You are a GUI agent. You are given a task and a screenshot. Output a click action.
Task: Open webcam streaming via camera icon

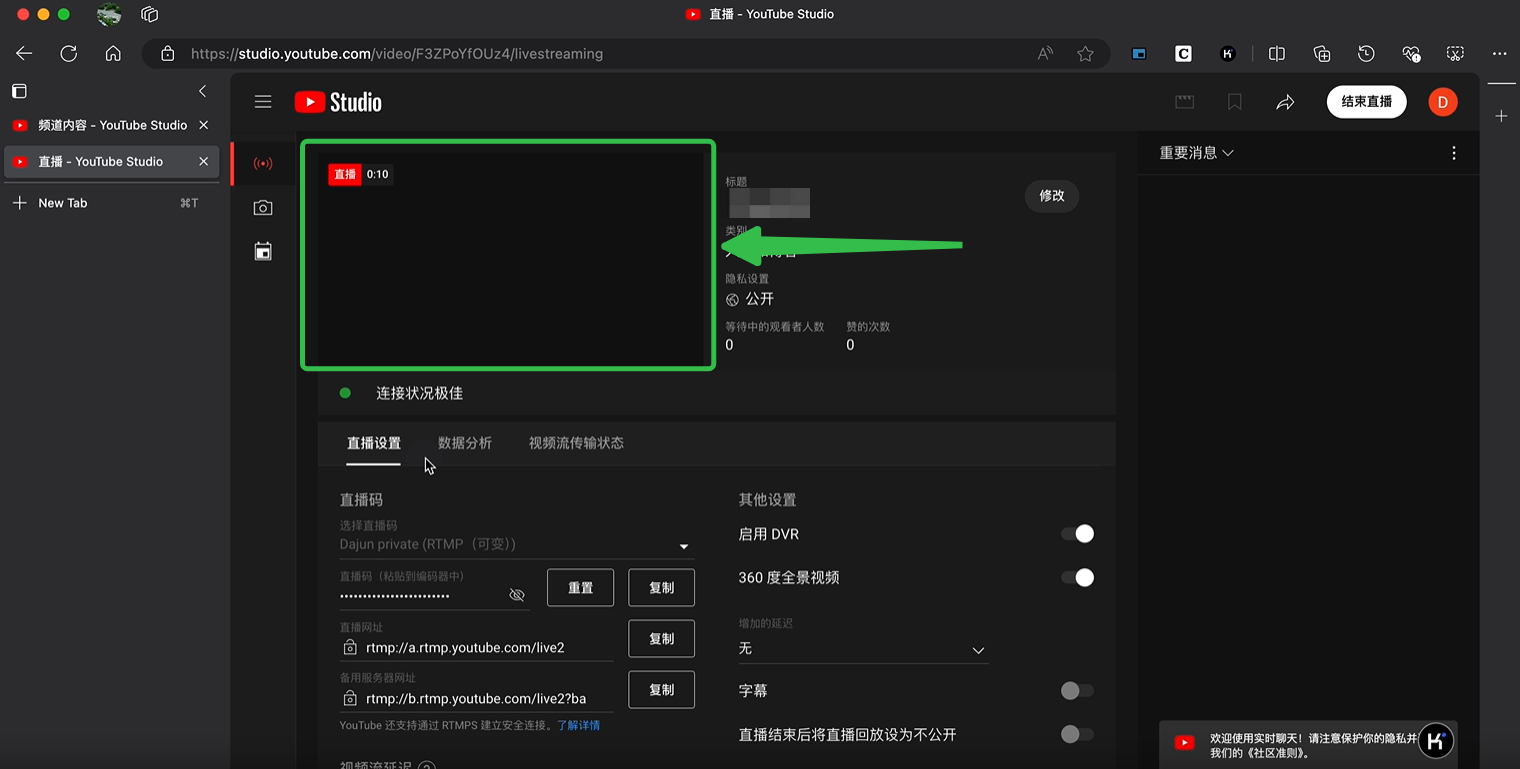tap(262, 207)
